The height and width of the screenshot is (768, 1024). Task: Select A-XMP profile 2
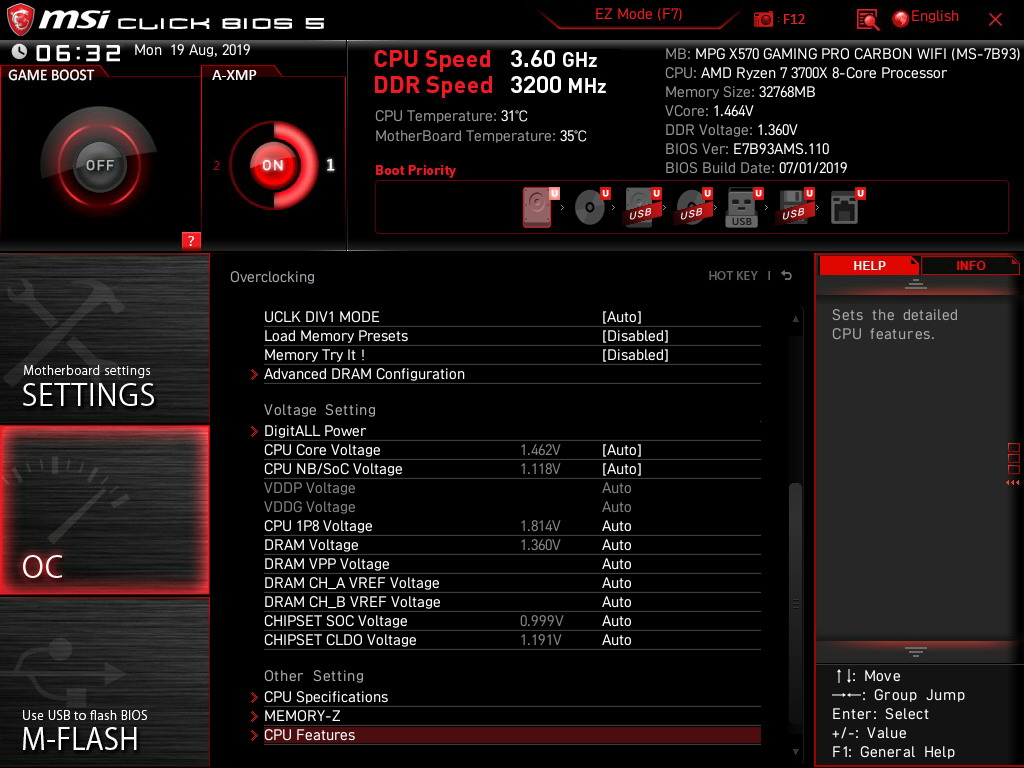[x=216, y=165]
